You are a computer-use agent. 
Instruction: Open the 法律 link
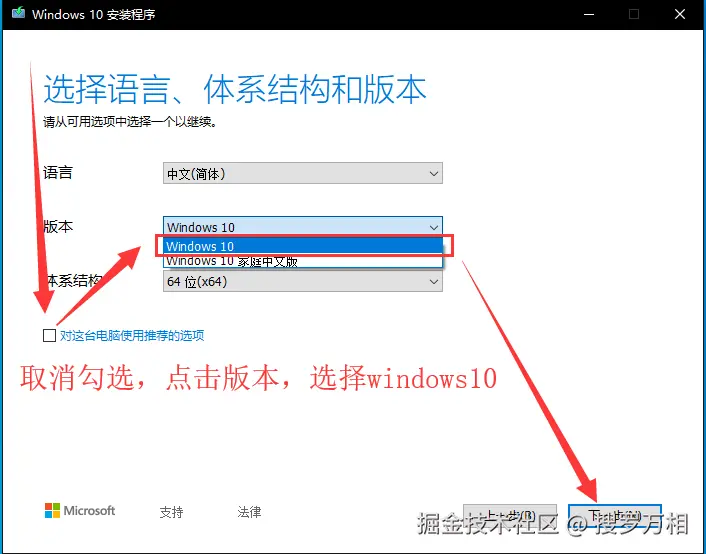(249, 512)
